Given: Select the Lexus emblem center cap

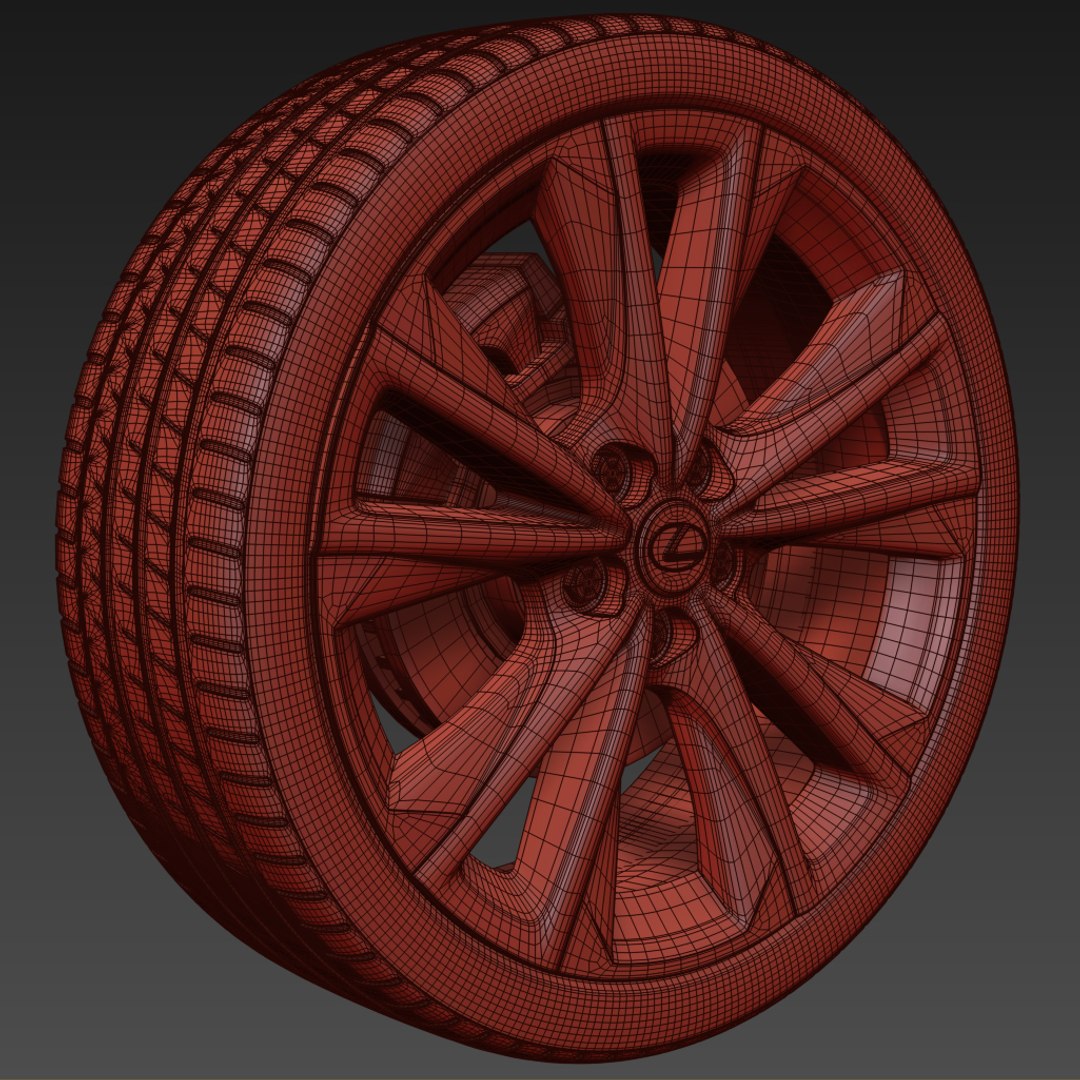Looking at the screenshot, I should [676, 546].
